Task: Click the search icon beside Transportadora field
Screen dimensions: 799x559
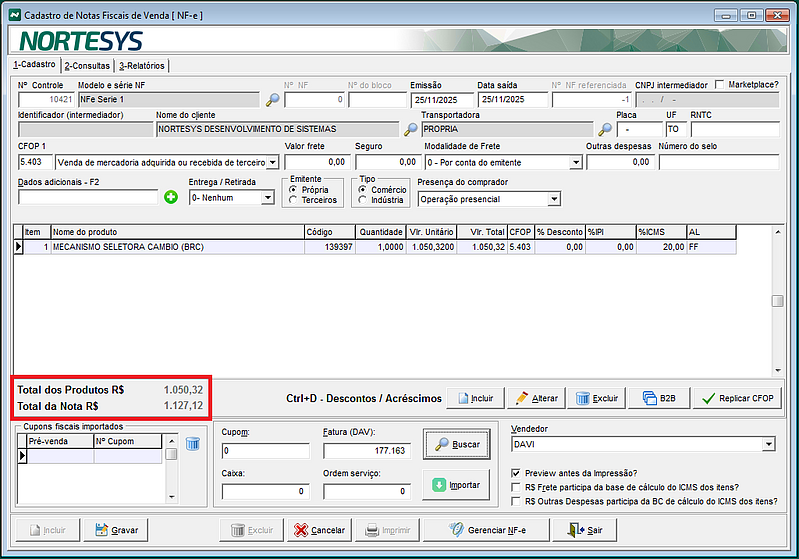Action: tap(604, 129)
